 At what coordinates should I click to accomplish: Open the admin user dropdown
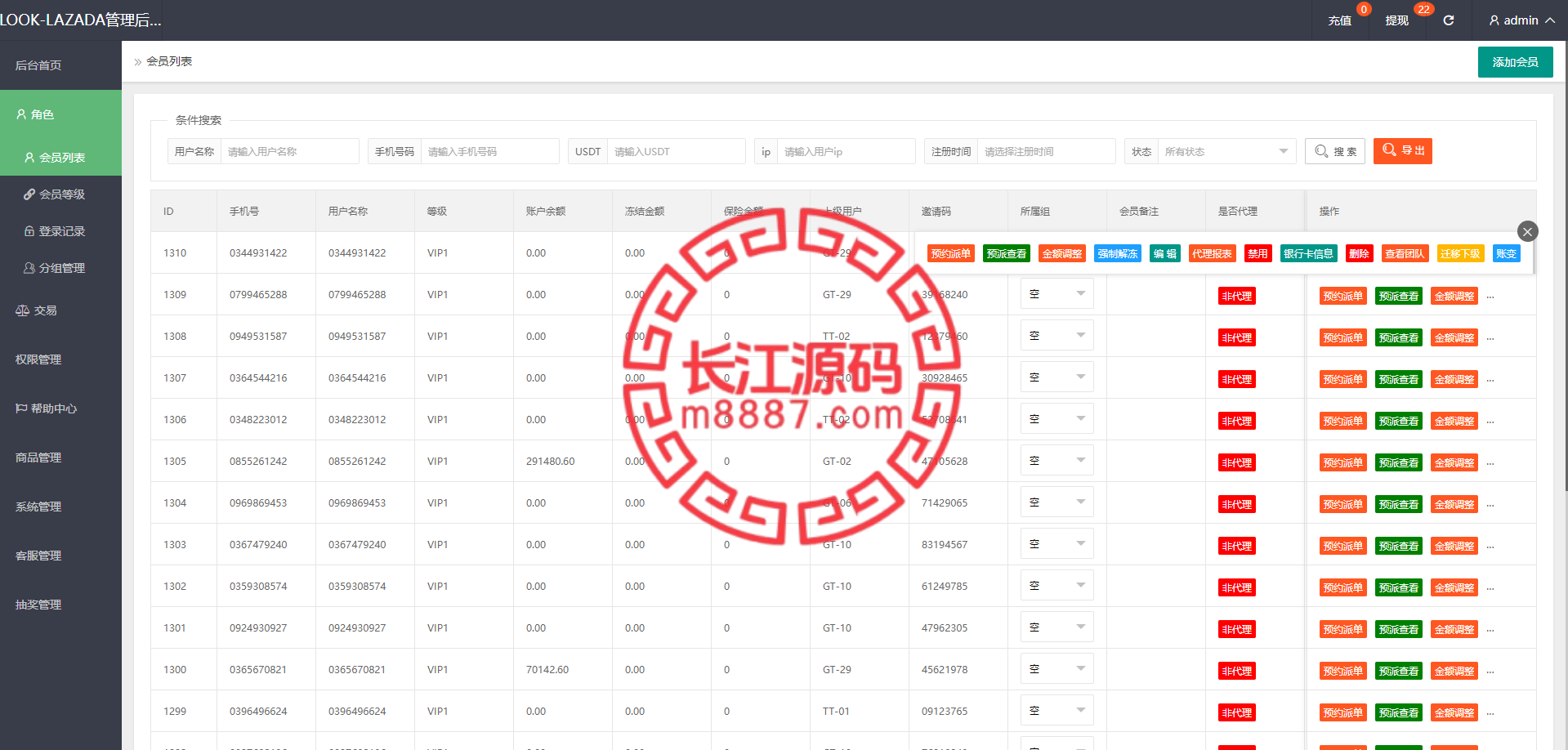tap(1521, 20)
